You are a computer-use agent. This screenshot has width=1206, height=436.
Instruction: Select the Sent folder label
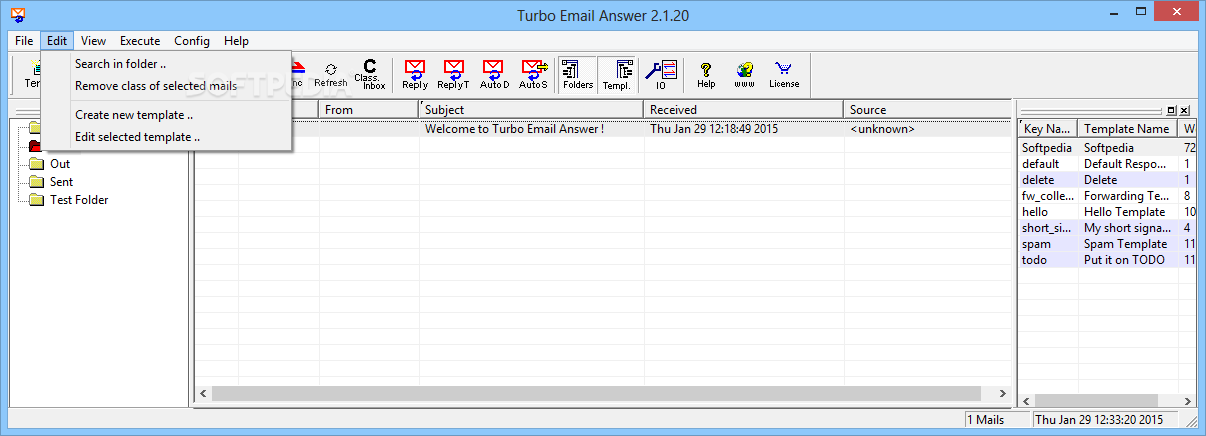[61, 182]
